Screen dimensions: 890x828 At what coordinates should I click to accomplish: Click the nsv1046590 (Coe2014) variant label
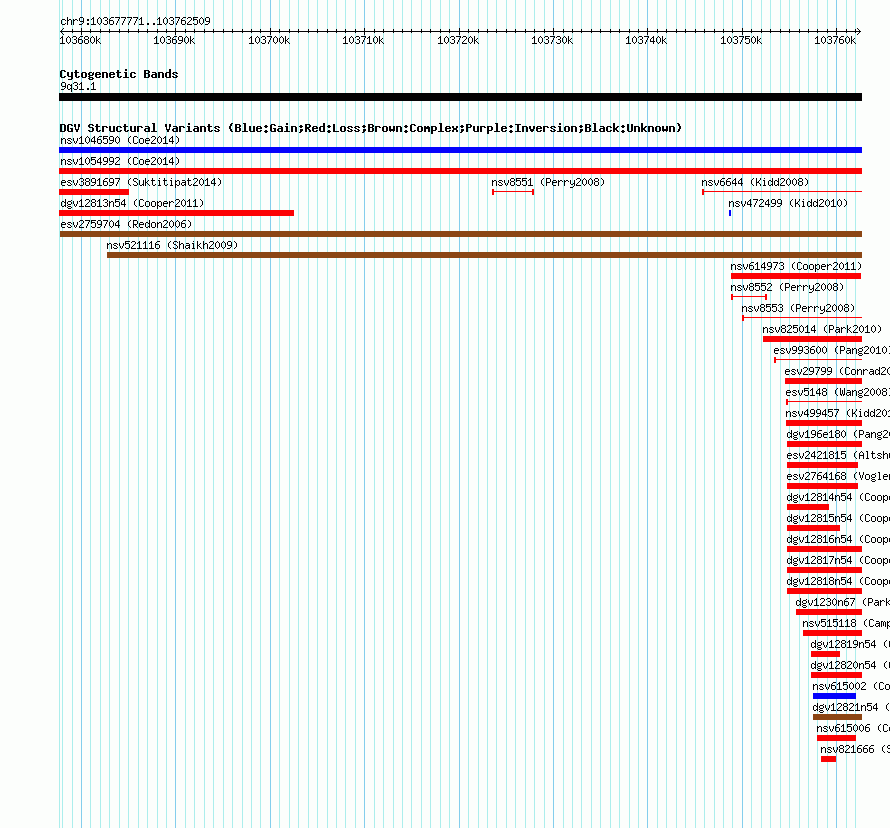120,140
